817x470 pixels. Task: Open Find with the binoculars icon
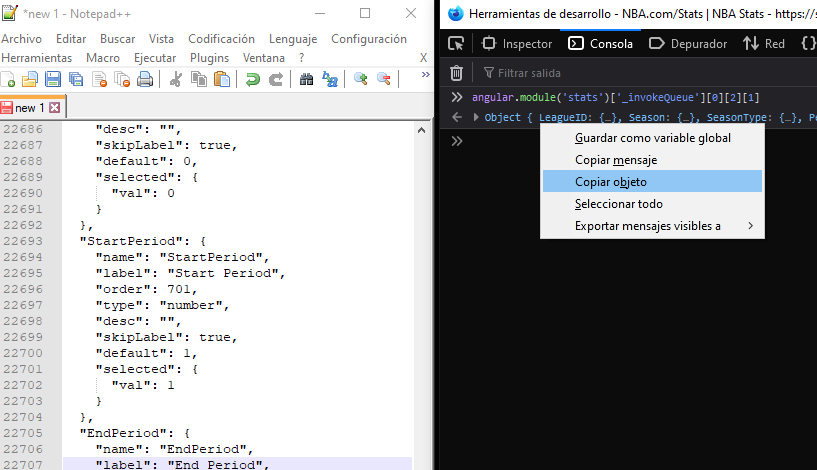(306, 79)
